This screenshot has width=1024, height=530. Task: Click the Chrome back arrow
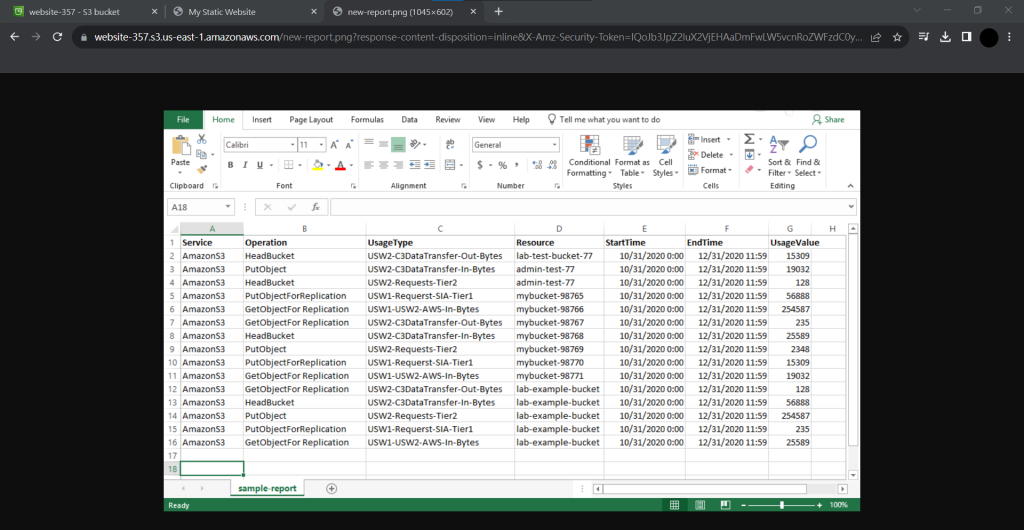[x=14, y=37]
